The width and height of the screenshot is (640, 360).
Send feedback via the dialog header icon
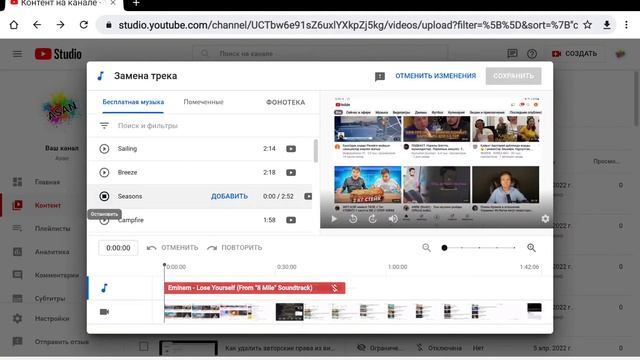click(x=380, y=76)
